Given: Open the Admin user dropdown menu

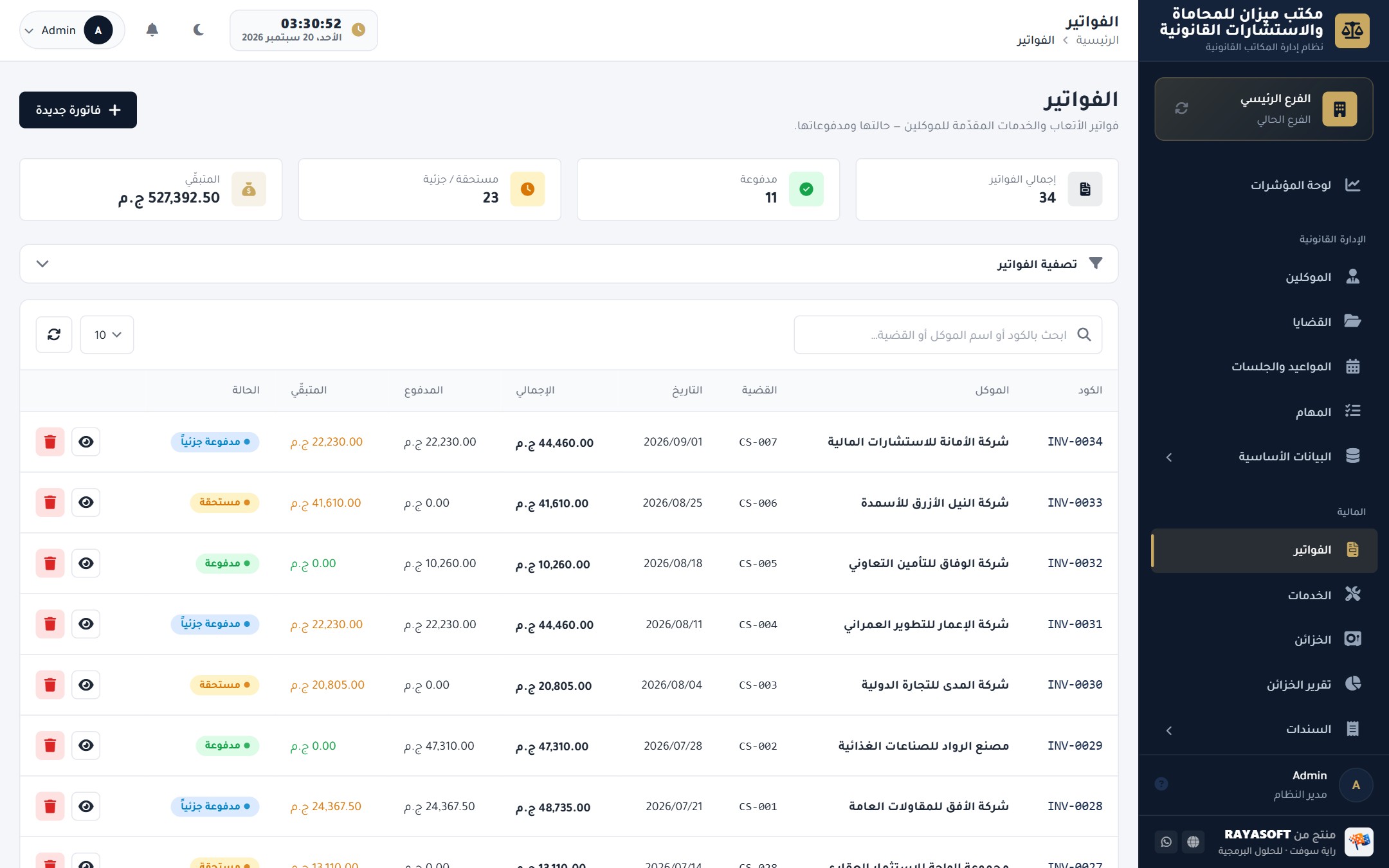Looking at the screenshot, I should click(x=72, y=30).
